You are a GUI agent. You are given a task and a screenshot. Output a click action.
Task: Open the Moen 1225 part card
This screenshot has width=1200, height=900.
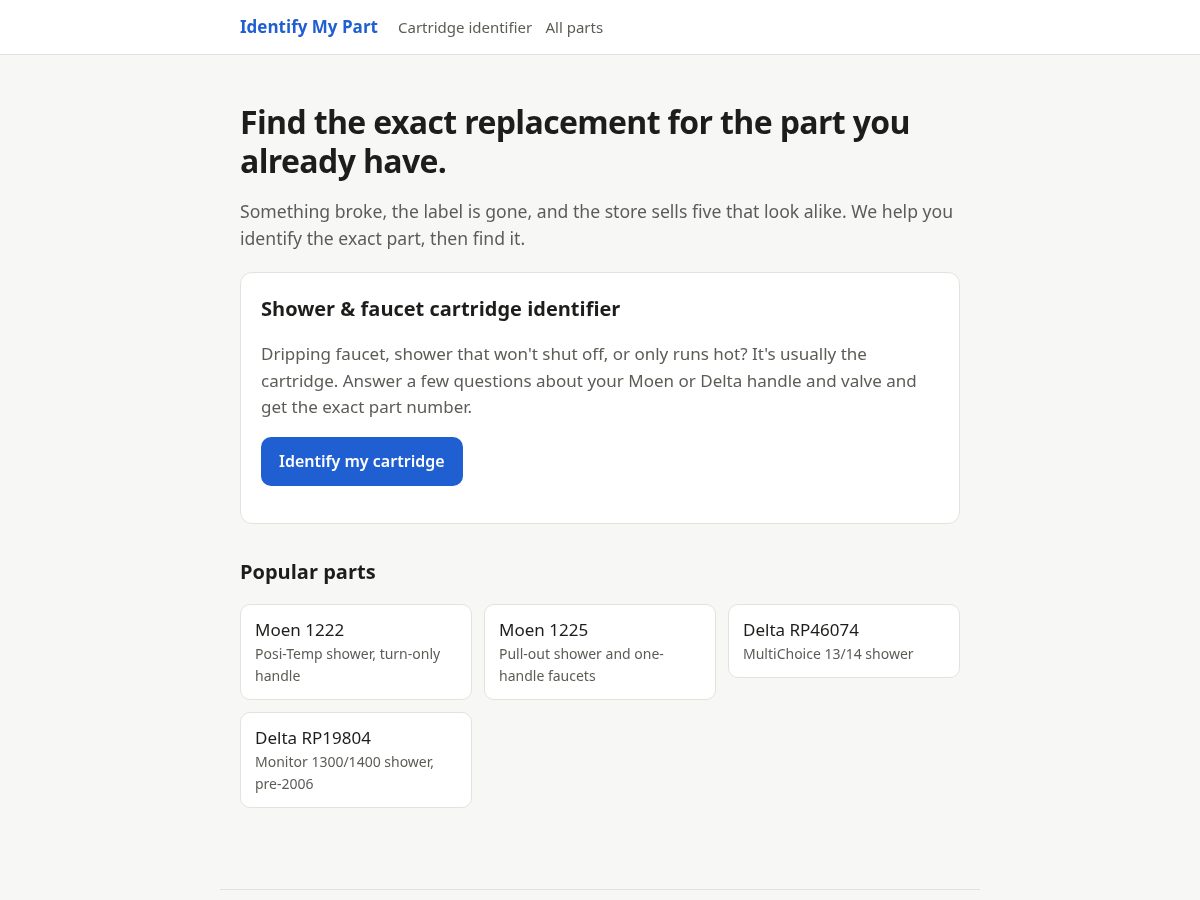600,652
